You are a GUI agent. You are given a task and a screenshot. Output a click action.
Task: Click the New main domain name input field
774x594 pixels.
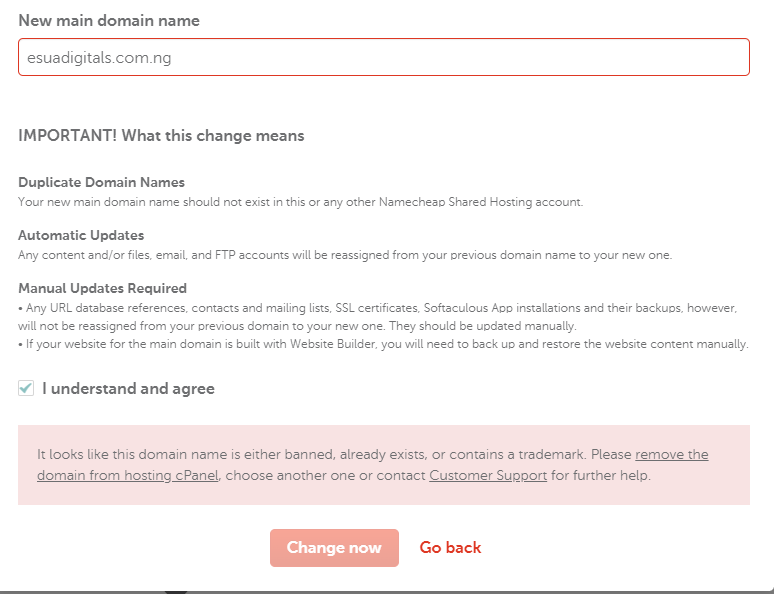384,57
